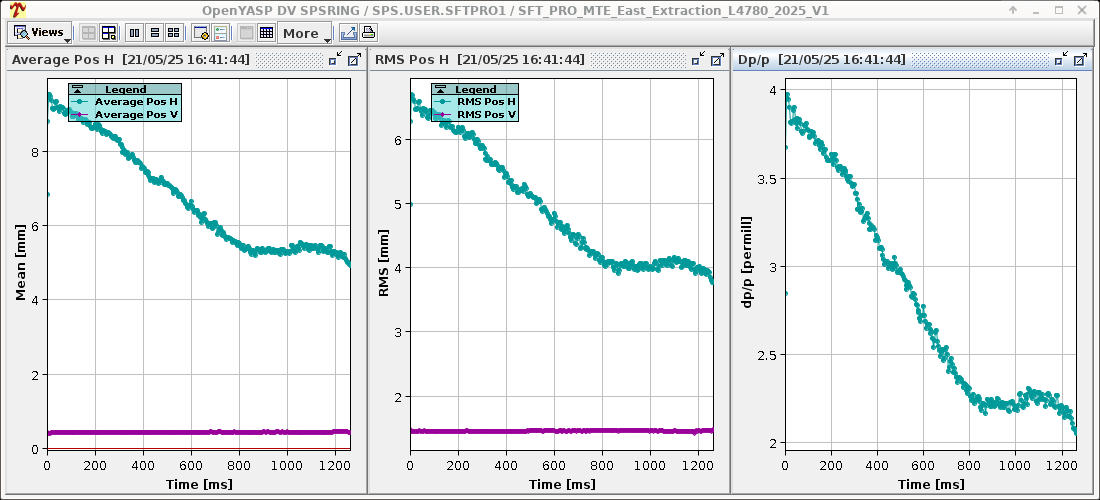Viewport: 1100px width, 500px height.
Task: Maximize the Dp/p chart panel
Action: [1080, 60]
